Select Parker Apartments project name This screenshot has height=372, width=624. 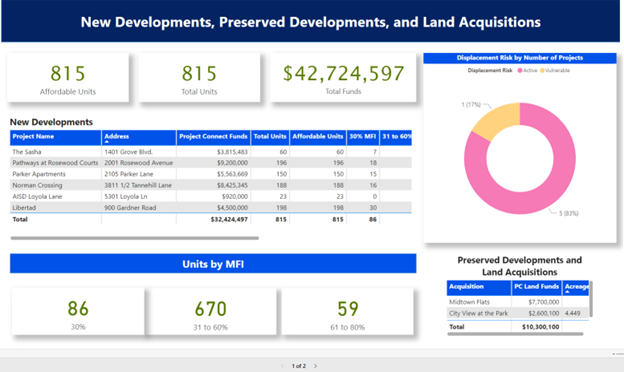click(x=39, y=174)
